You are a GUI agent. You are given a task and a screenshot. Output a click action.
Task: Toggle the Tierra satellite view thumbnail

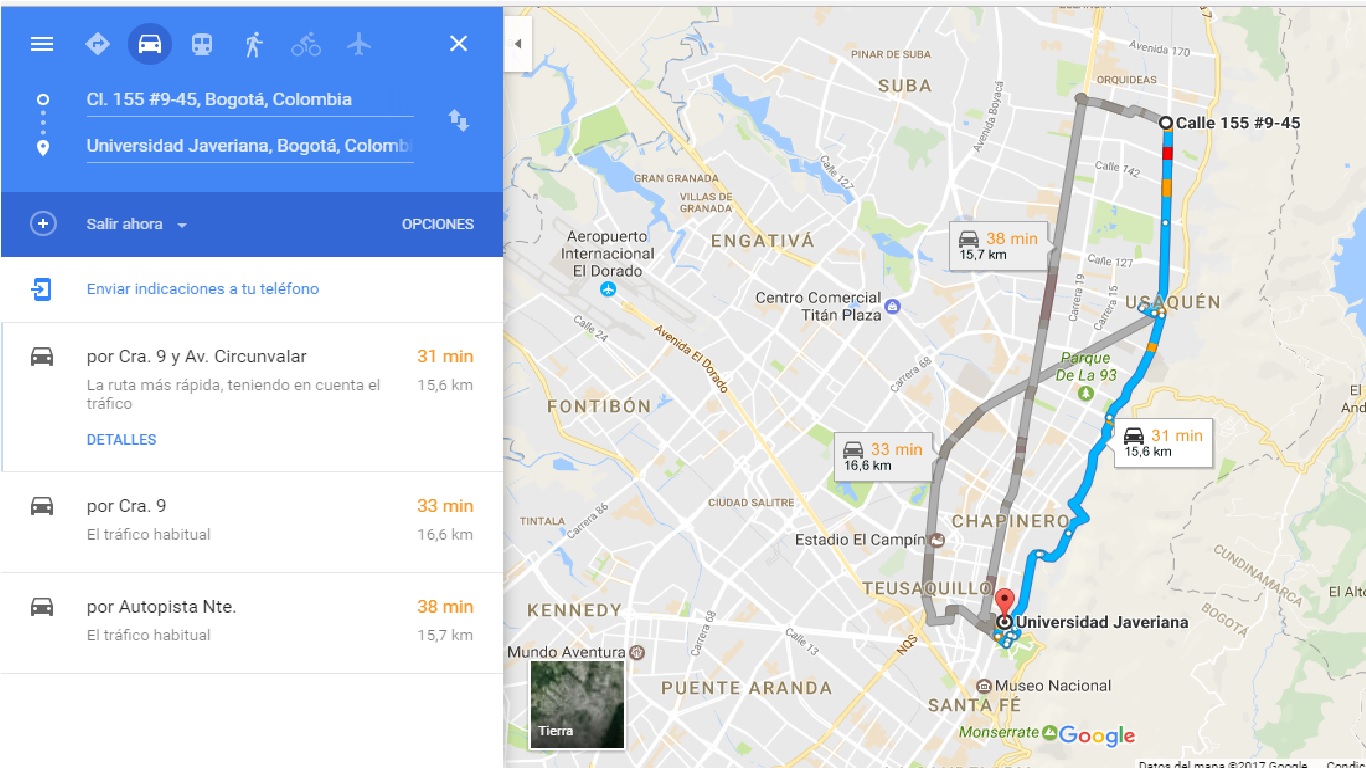577,704
